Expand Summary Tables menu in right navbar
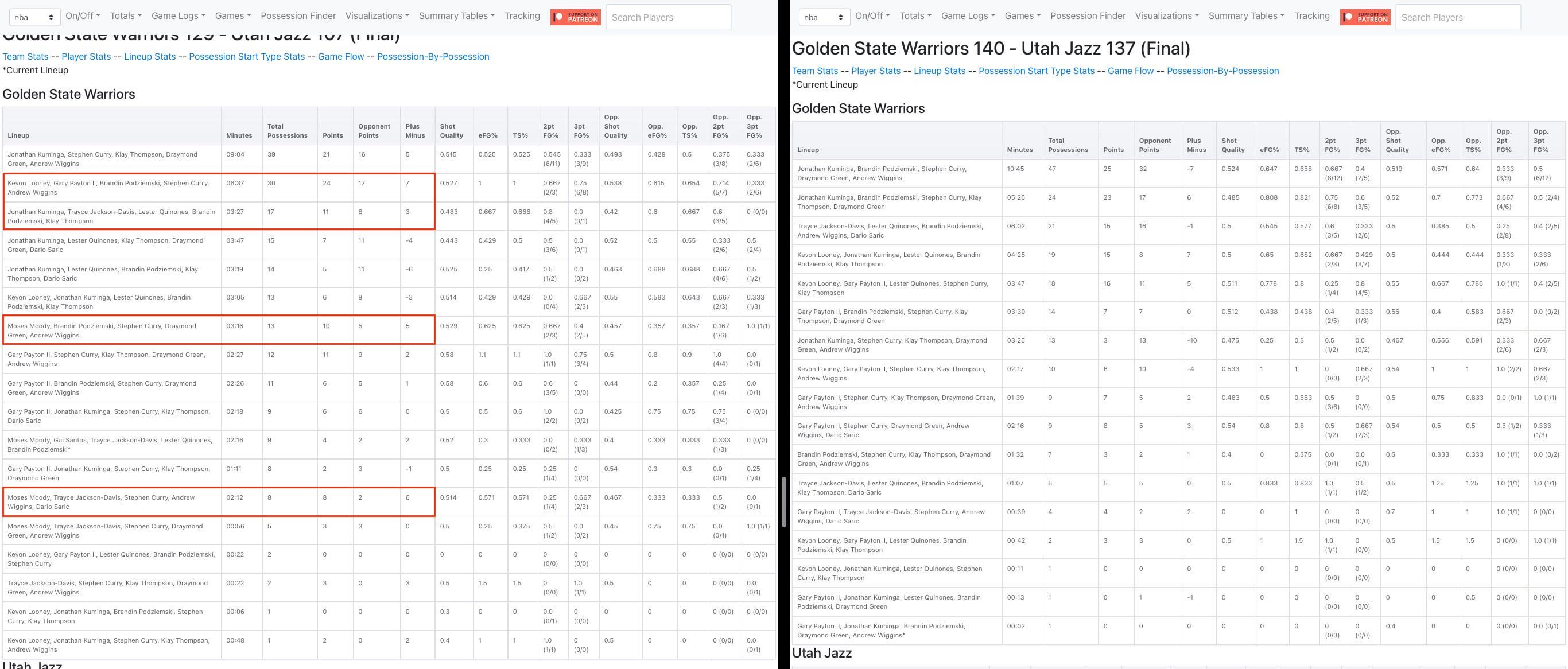Viewport: 1568px width, 669px height. [1246, 16]
